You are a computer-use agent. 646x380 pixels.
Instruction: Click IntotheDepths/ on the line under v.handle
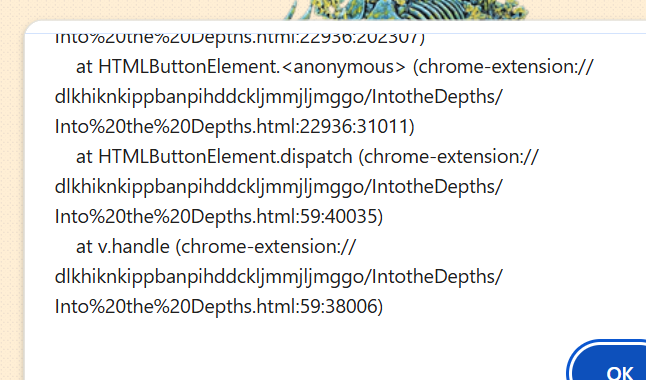437,277
